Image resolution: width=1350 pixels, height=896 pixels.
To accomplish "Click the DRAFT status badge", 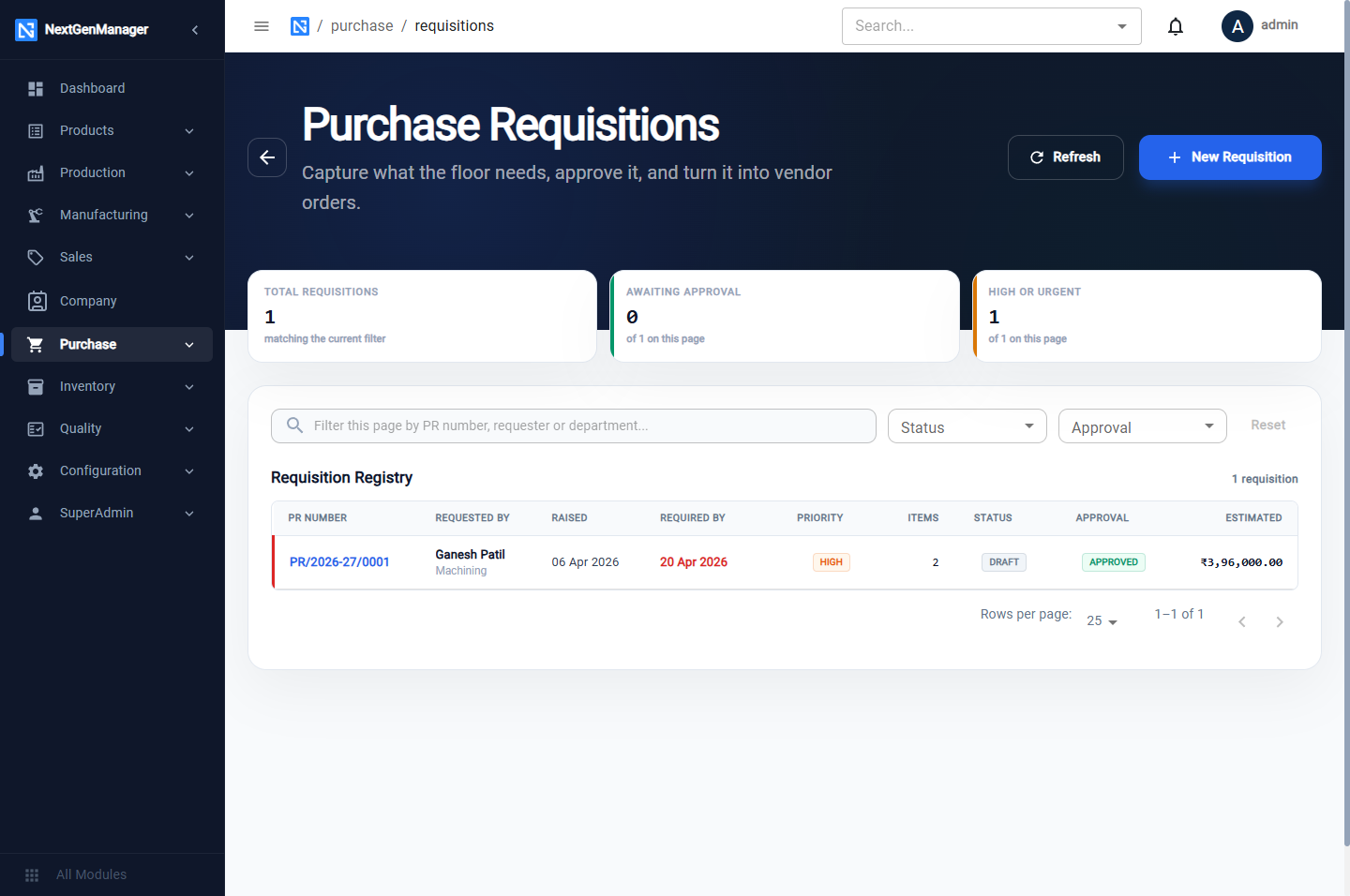I will (1004, 562).
